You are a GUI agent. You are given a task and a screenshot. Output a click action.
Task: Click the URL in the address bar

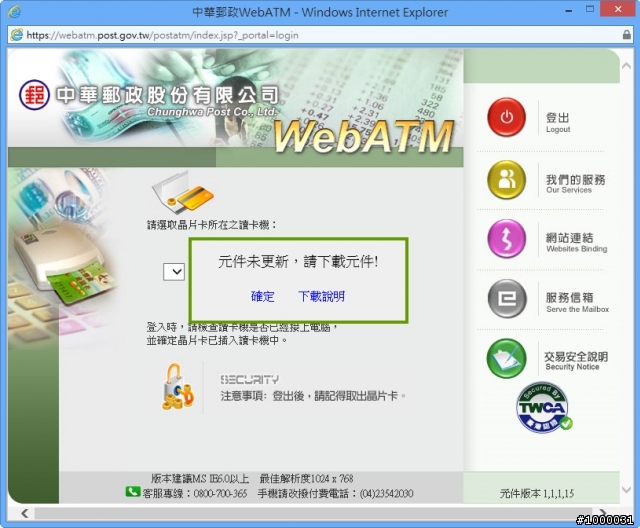click(x=162, y=35)
